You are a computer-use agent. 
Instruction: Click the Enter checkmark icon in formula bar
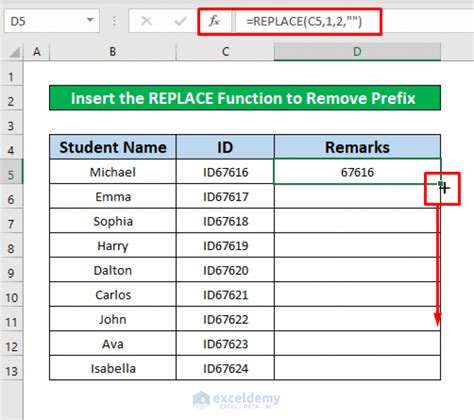click(x=180, y=21)
